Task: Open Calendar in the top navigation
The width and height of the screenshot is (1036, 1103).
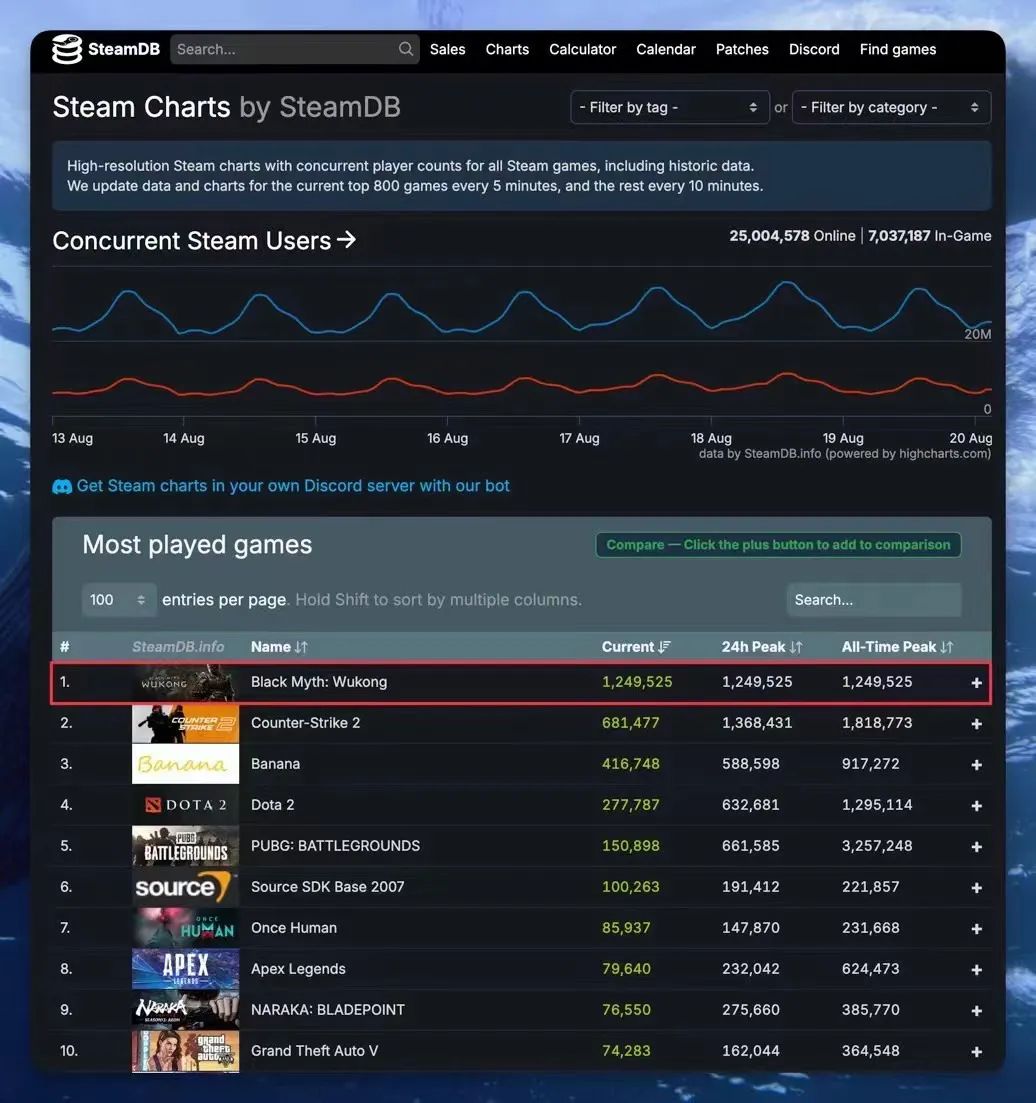Action: [665, 49]
